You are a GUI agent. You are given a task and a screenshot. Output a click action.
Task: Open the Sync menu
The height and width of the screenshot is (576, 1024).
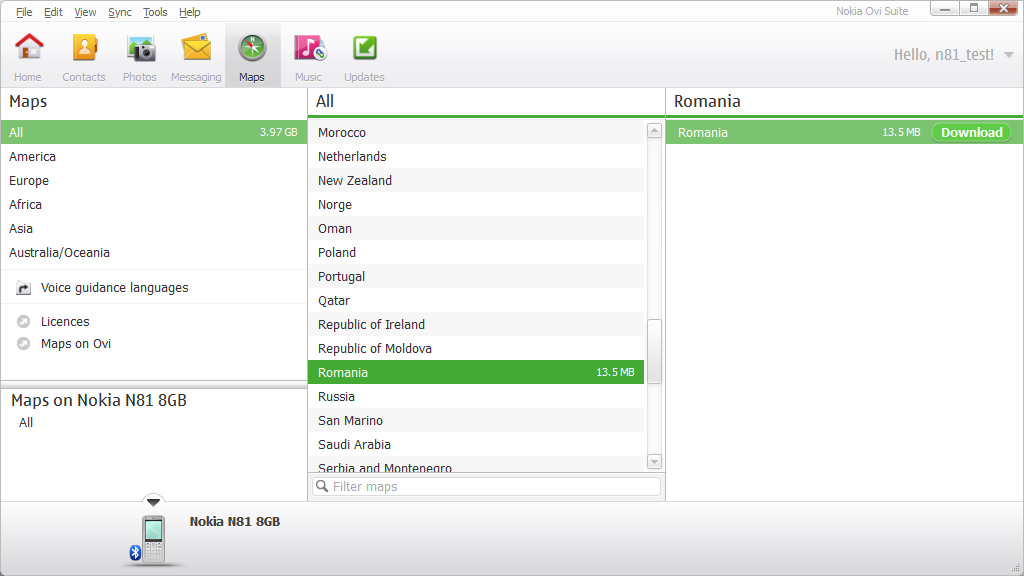point(120,12)
